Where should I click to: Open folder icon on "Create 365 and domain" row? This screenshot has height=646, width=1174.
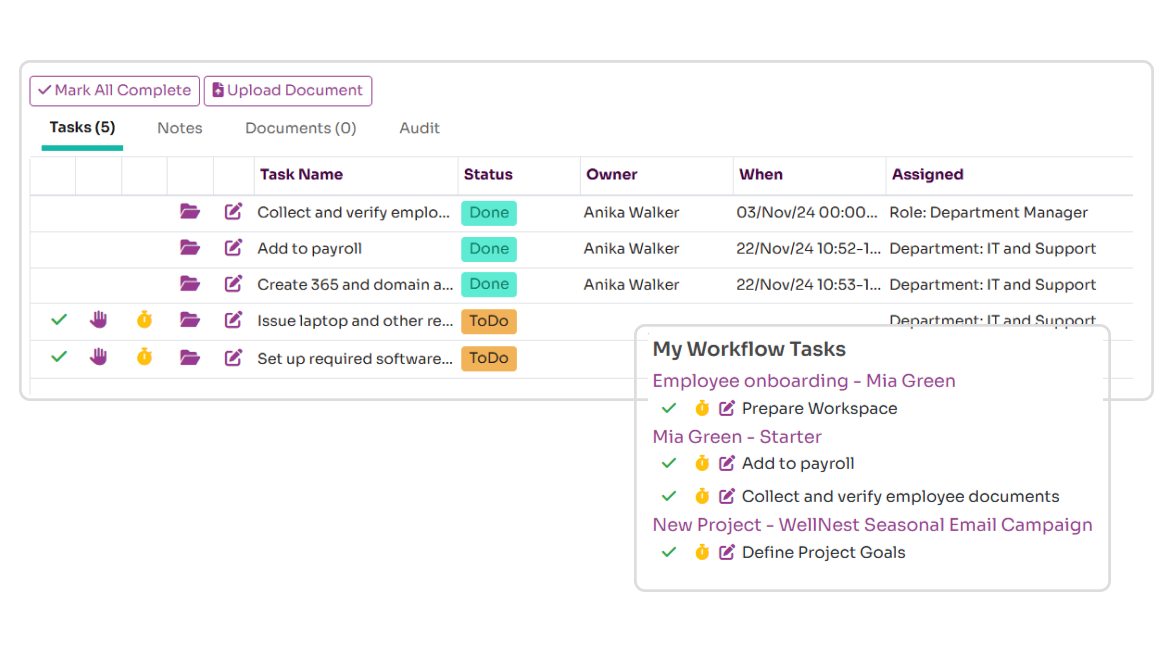pos(190,284)
